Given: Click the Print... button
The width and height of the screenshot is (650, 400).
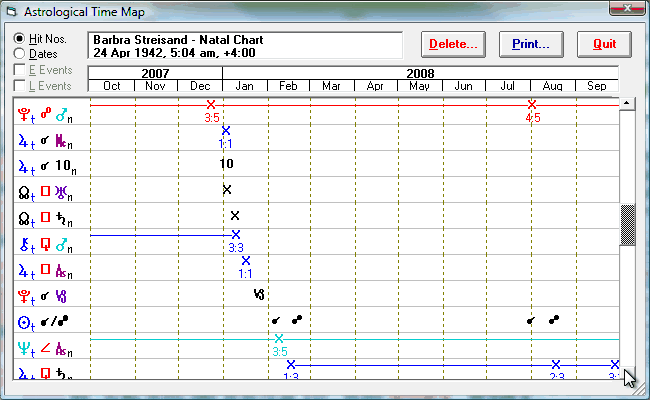Looking at the screenshot, I should pos(531,44).
